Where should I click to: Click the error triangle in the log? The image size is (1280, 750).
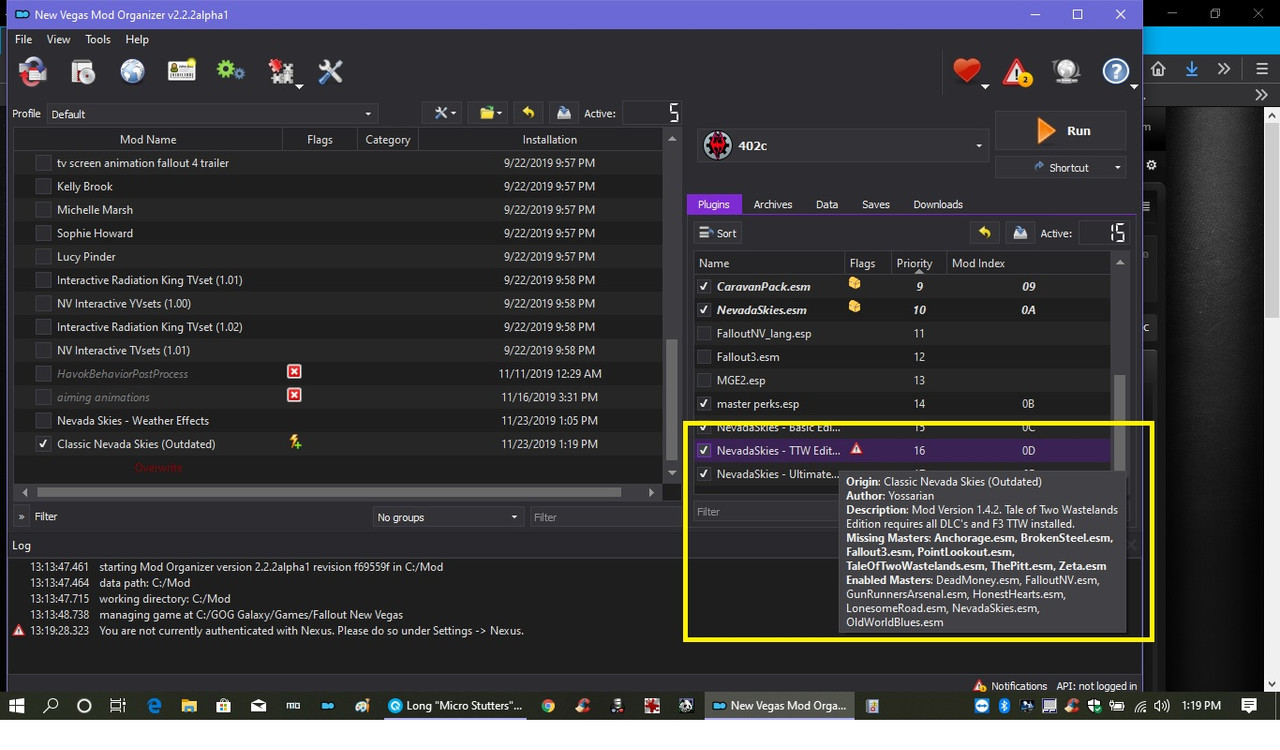(x=18, y=631)
